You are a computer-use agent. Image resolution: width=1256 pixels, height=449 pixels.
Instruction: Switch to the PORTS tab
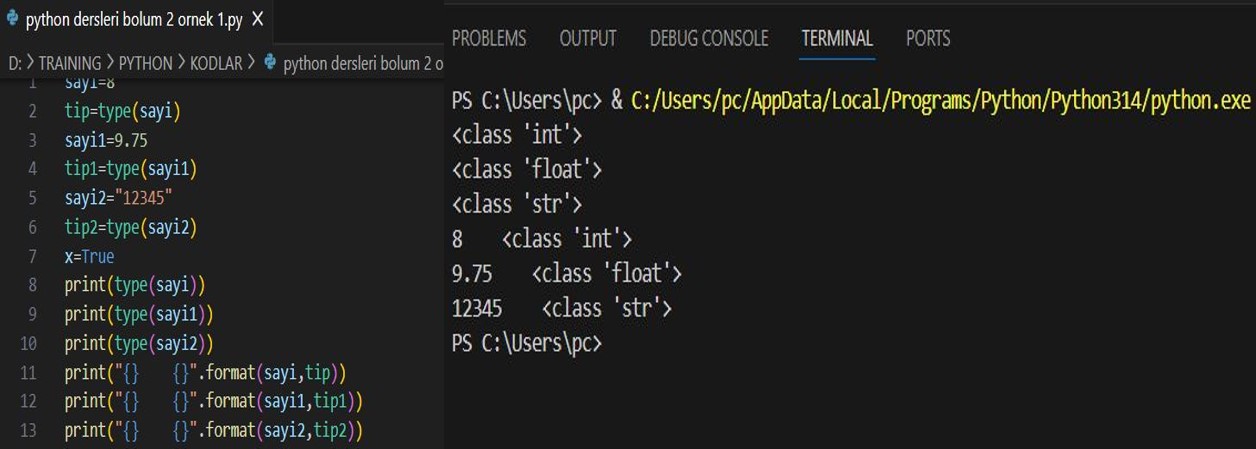coord(928,39)
